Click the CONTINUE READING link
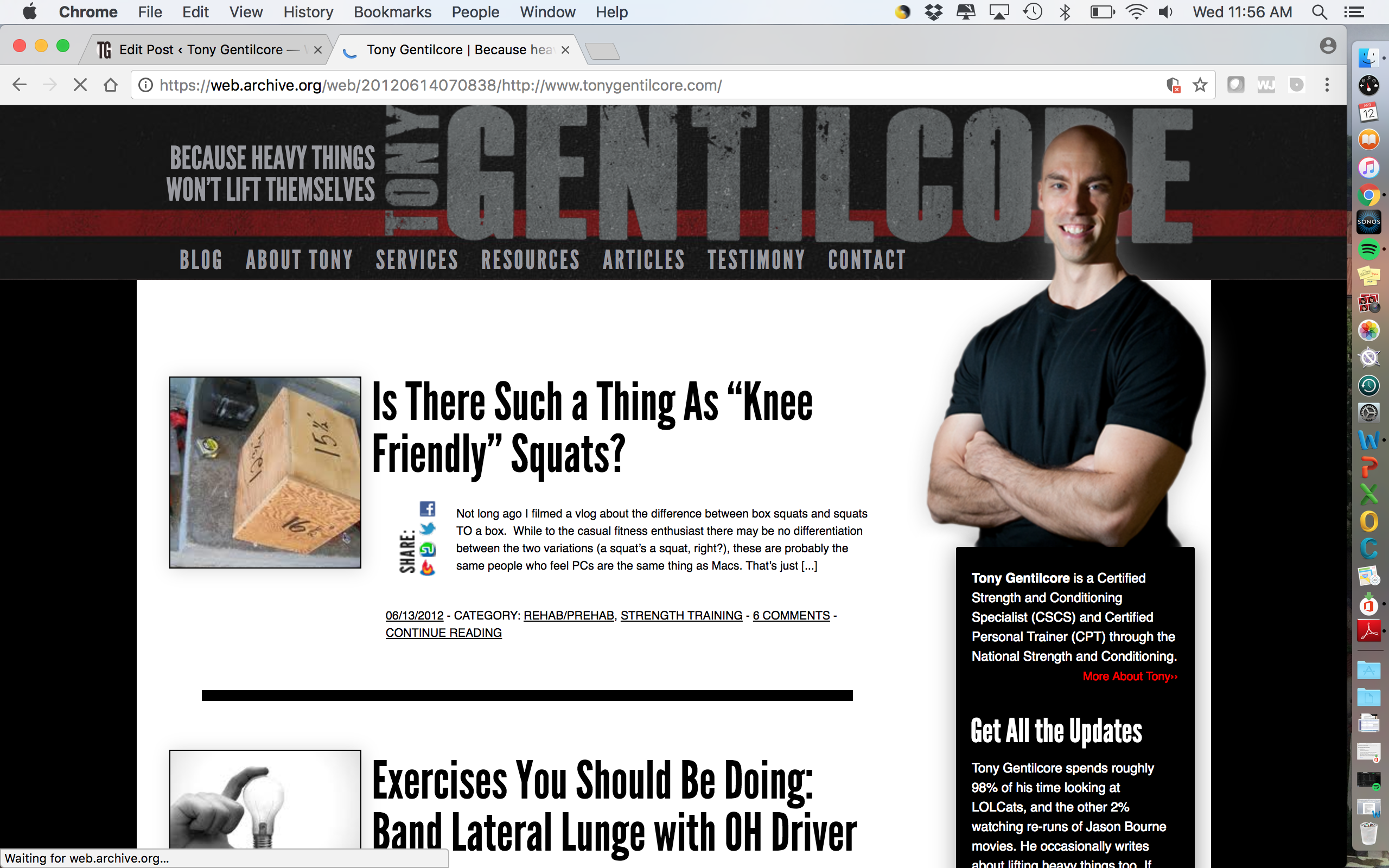Viewport: 1389px width, 868px height. point(444,633)
